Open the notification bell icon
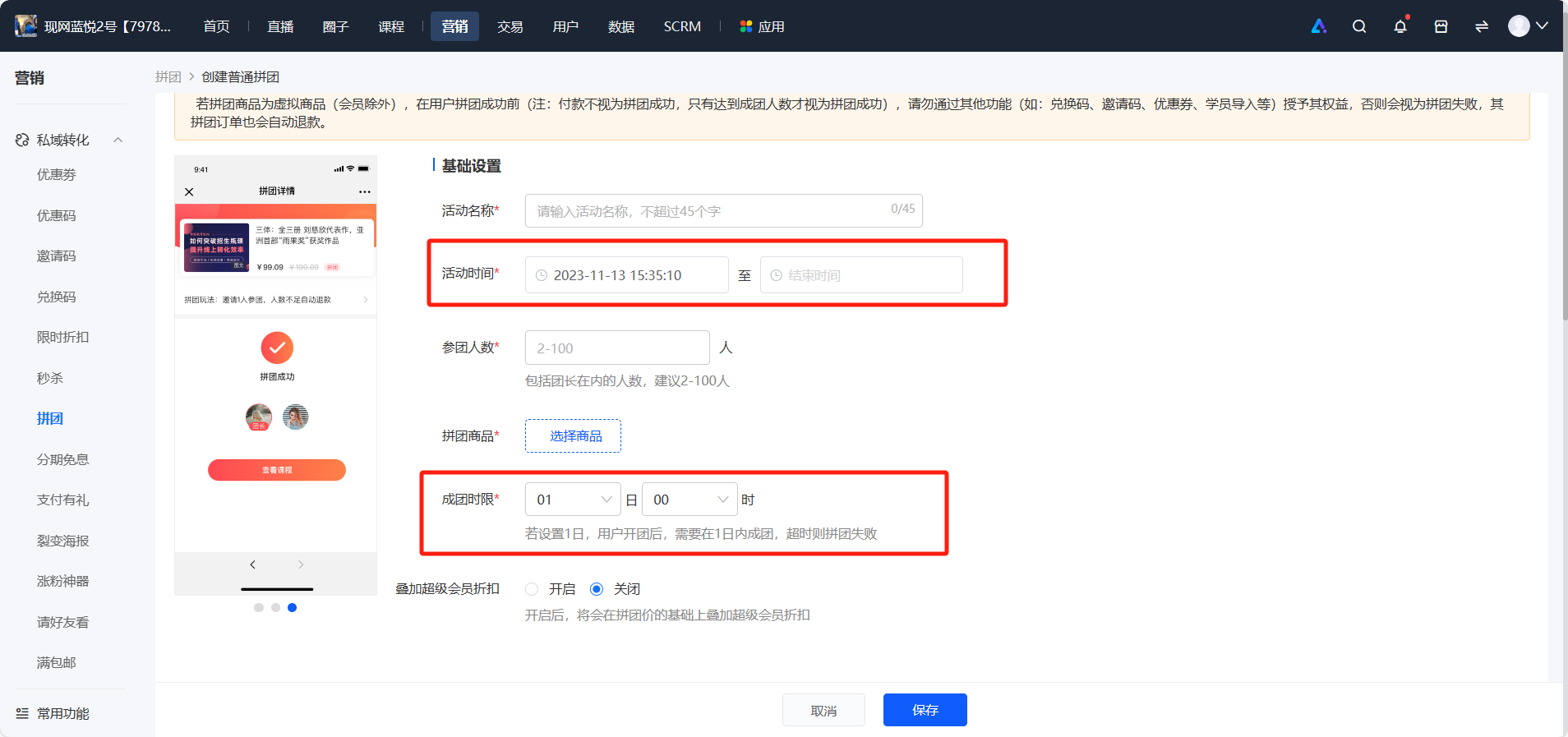The image size is (1568, 737). click(1400, 26)
